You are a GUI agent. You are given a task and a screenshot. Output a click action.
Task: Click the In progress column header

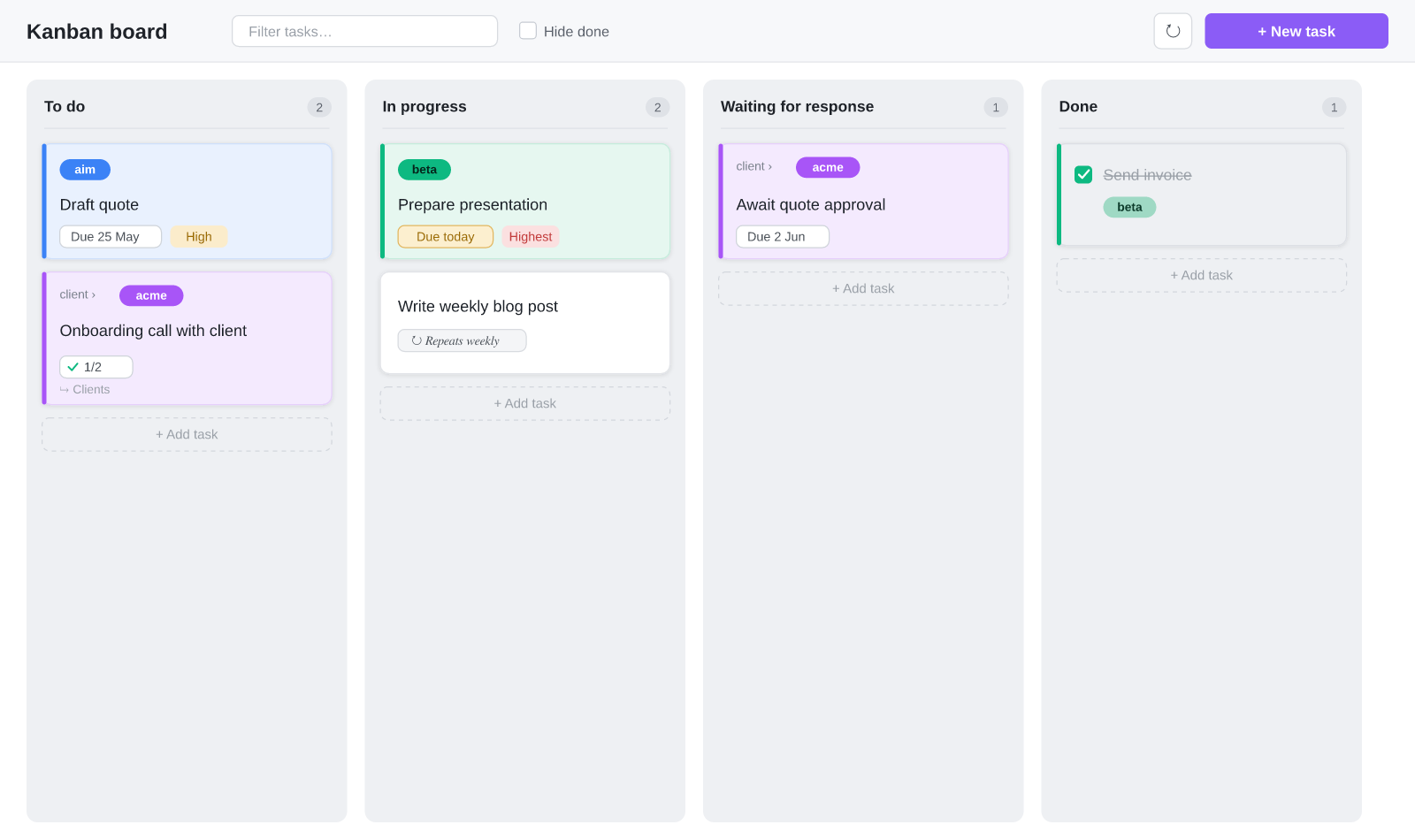(424, 106)
